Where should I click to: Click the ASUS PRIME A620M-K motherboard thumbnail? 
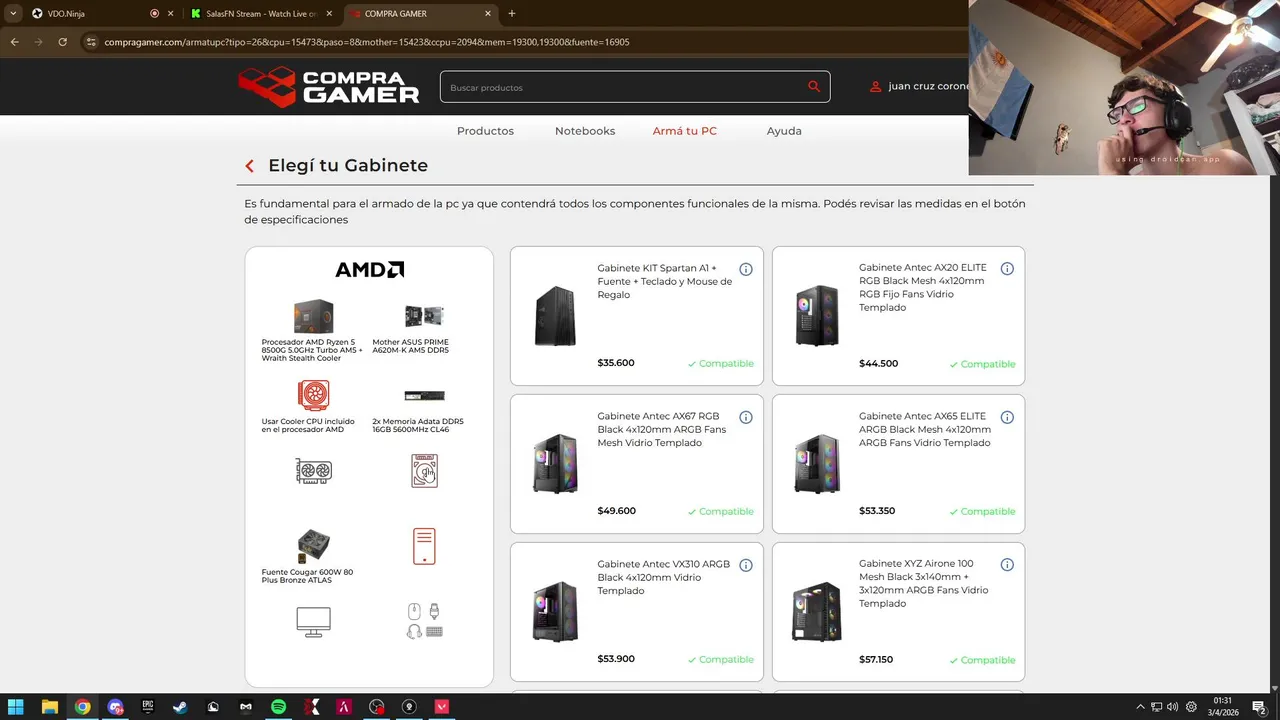pyautogui.click(x=424, y=316)
